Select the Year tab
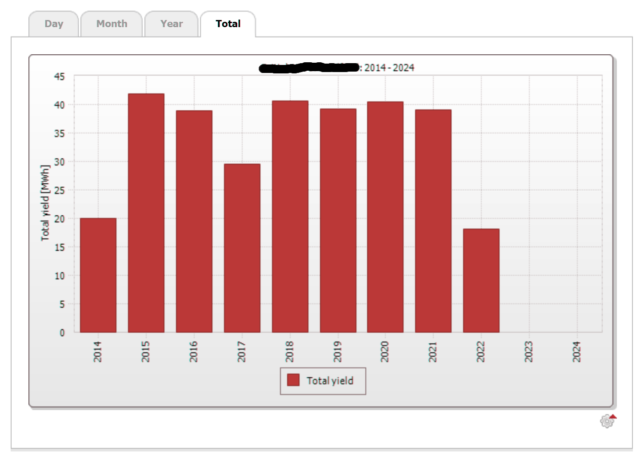Viewport: 640px width, 459px height. coord(171,24)
